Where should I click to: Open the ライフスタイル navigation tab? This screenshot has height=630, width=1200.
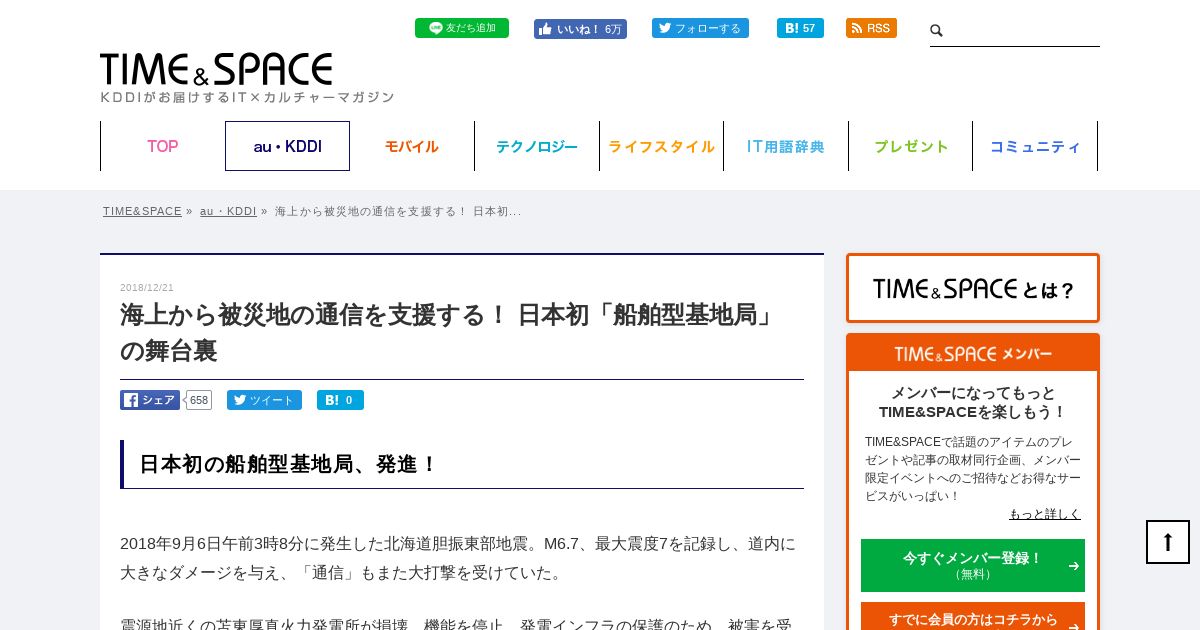[661, 146]
